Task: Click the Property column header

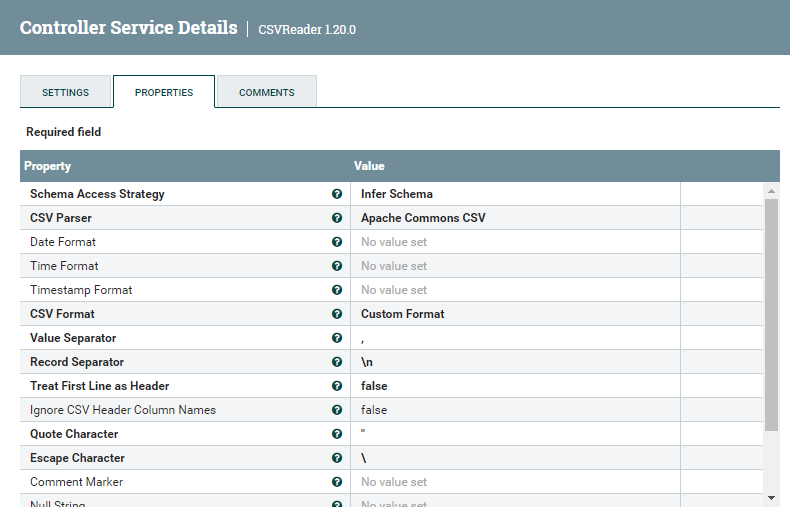Action: click(x=48, y=166)
